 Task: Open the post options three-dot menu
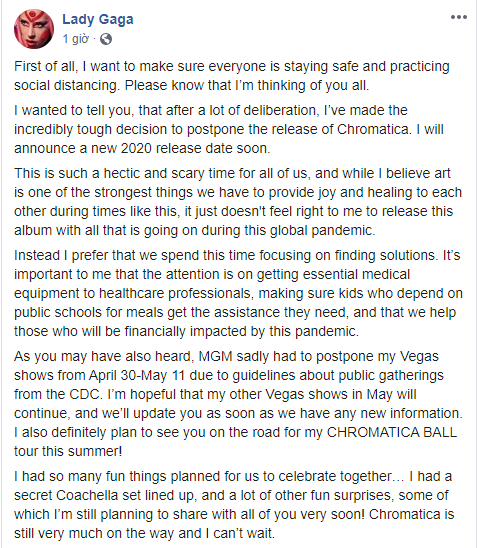pyautogui.click(x=458, y=17)
